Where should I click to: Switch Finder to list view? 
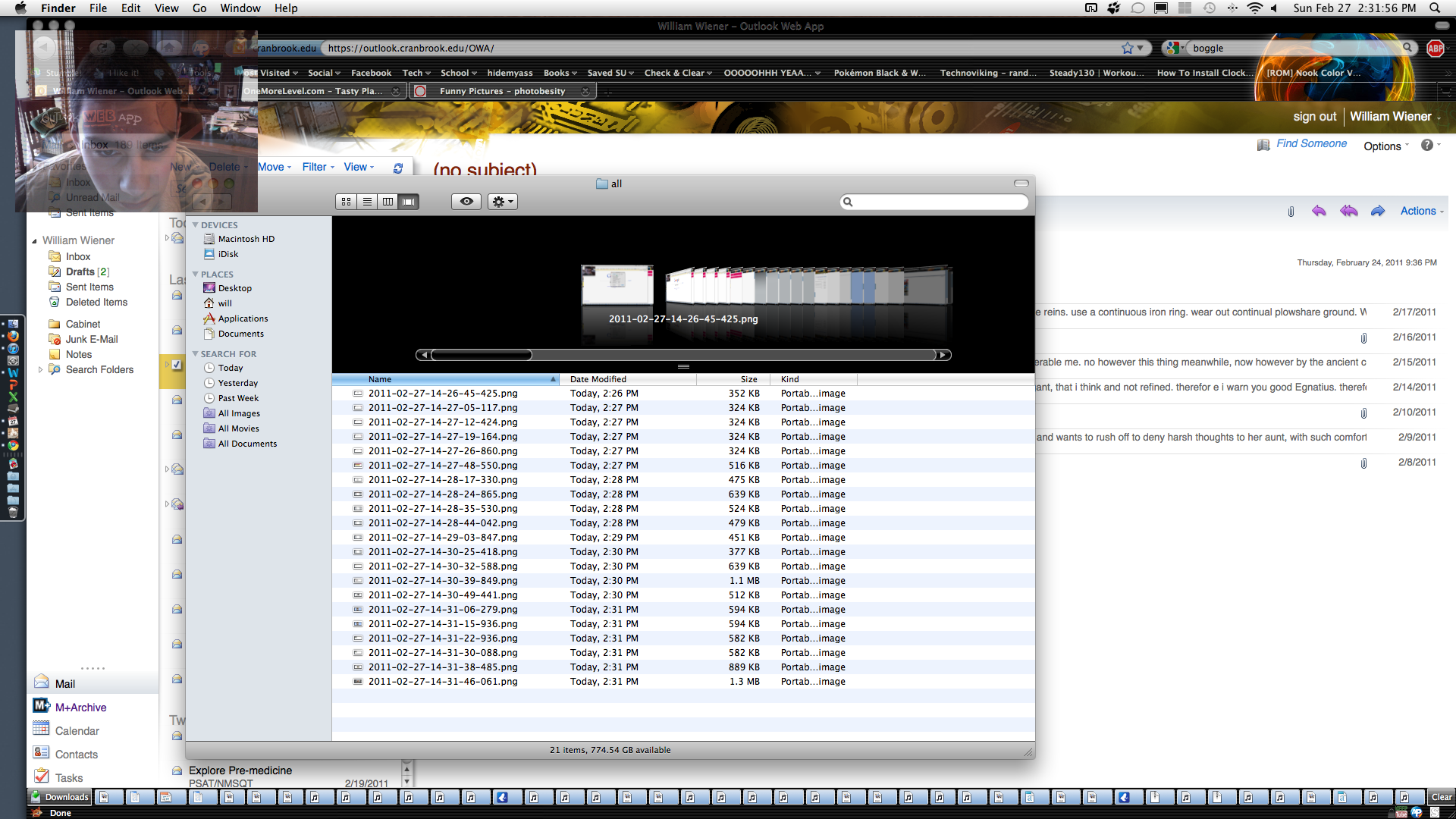(x=367, y=202)
